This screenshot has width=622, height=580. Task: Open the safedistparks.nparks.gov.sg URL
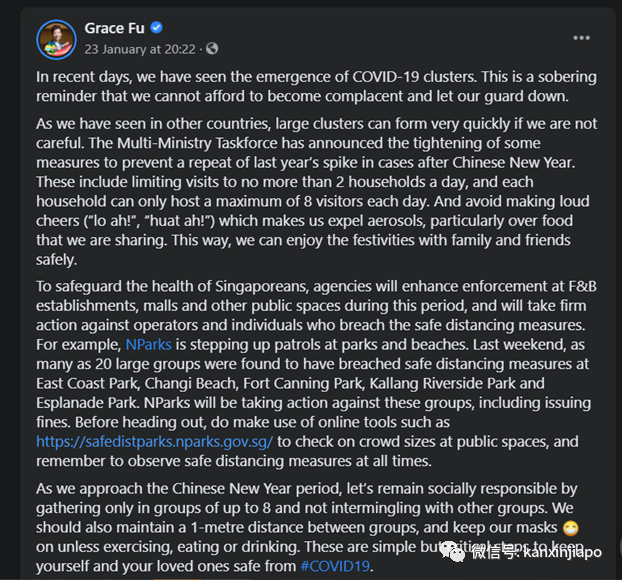pyautogui.click(x=154, y=440)
